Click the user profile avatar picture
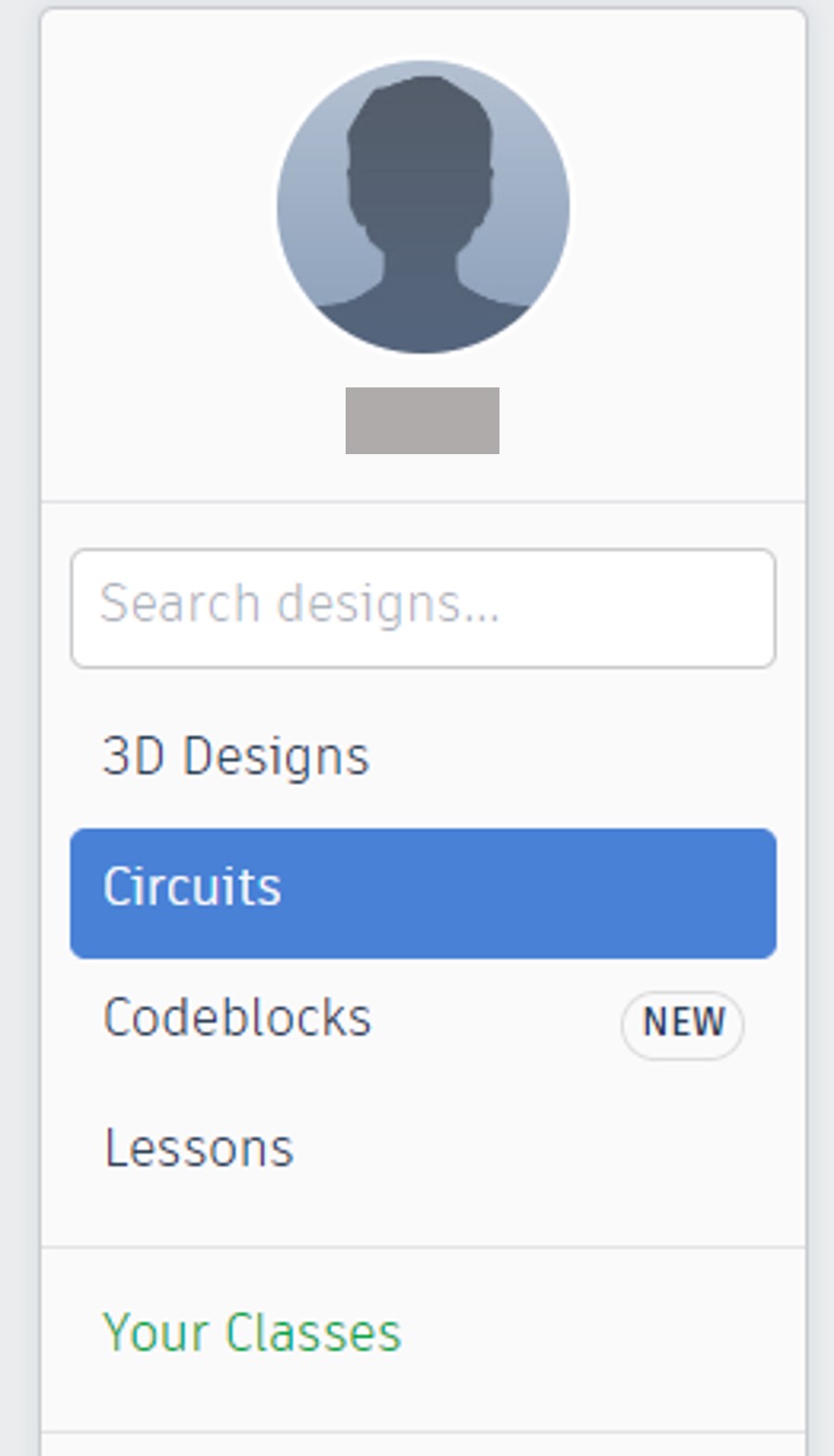Image resolution: width=834 pixels, height=1456 pixels. (x=423, y=207)
